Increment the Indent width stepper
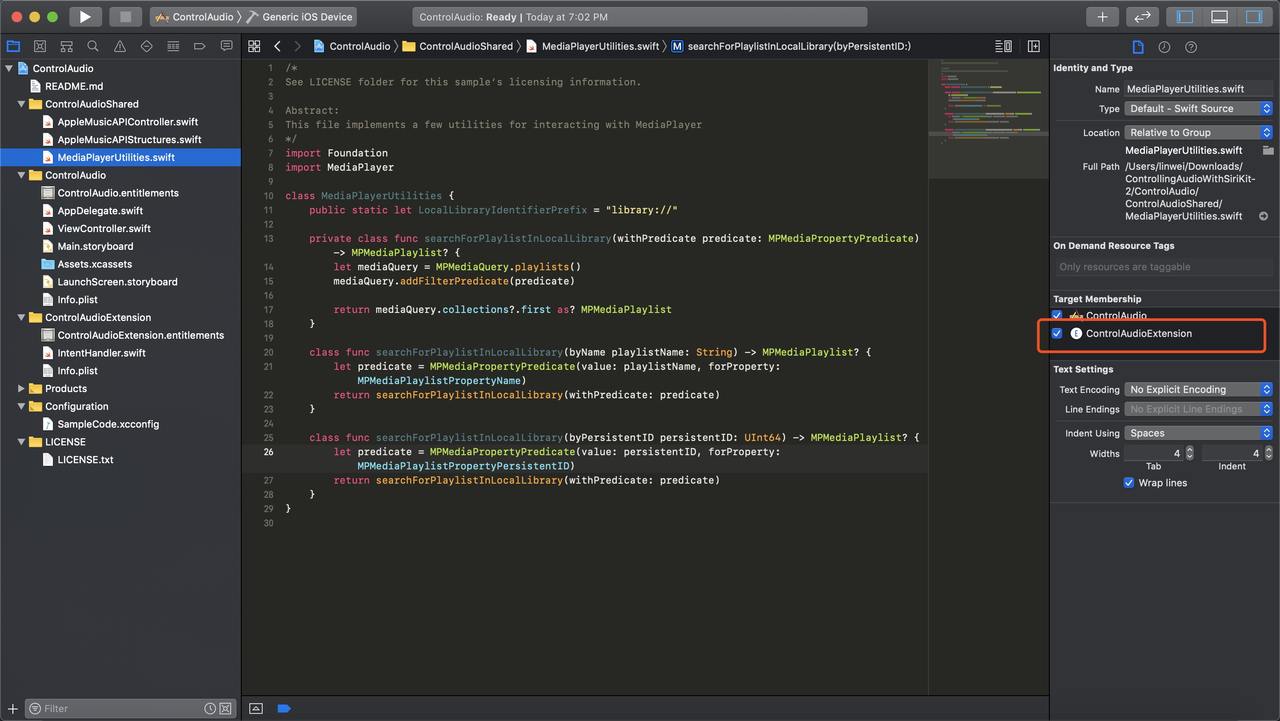The width and height of the screenshot is (1280, 721). [1268, 450]
